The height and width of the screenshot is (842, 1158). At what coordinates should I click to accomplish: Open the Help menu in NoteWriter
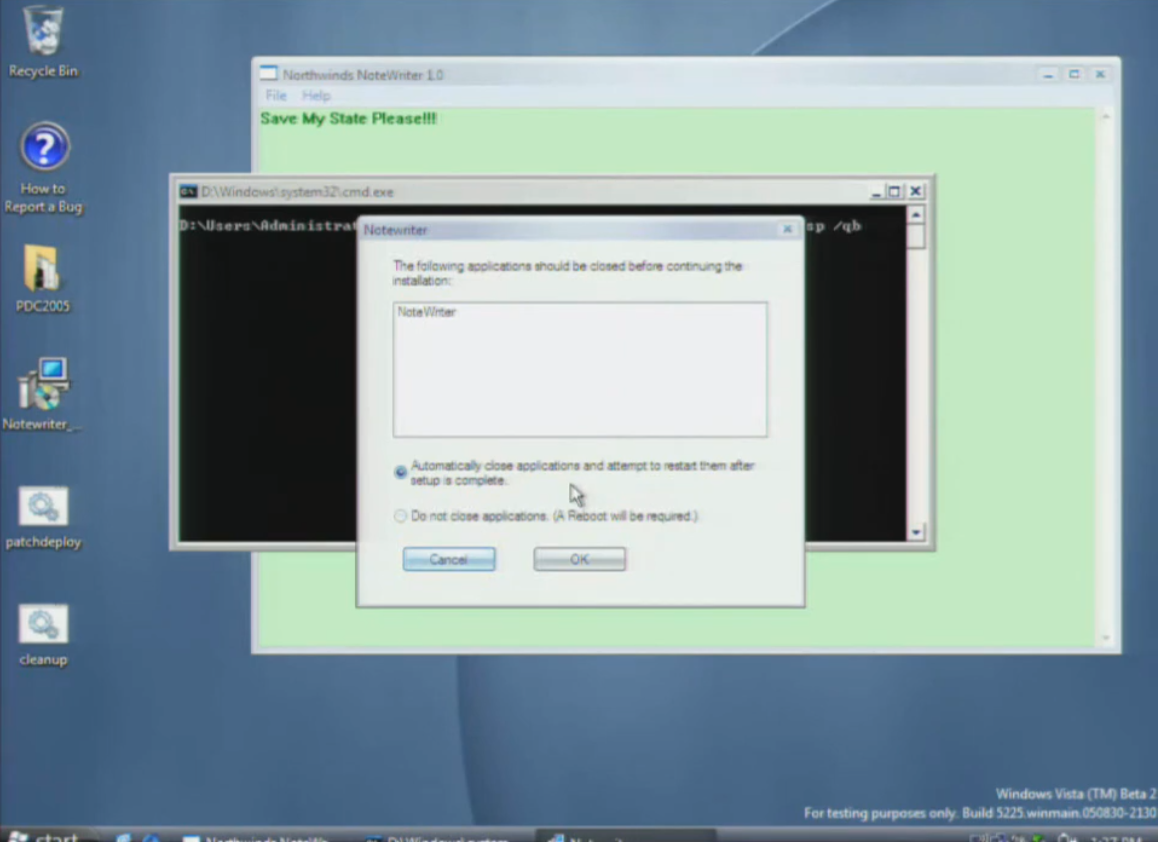tap(316, 95)
